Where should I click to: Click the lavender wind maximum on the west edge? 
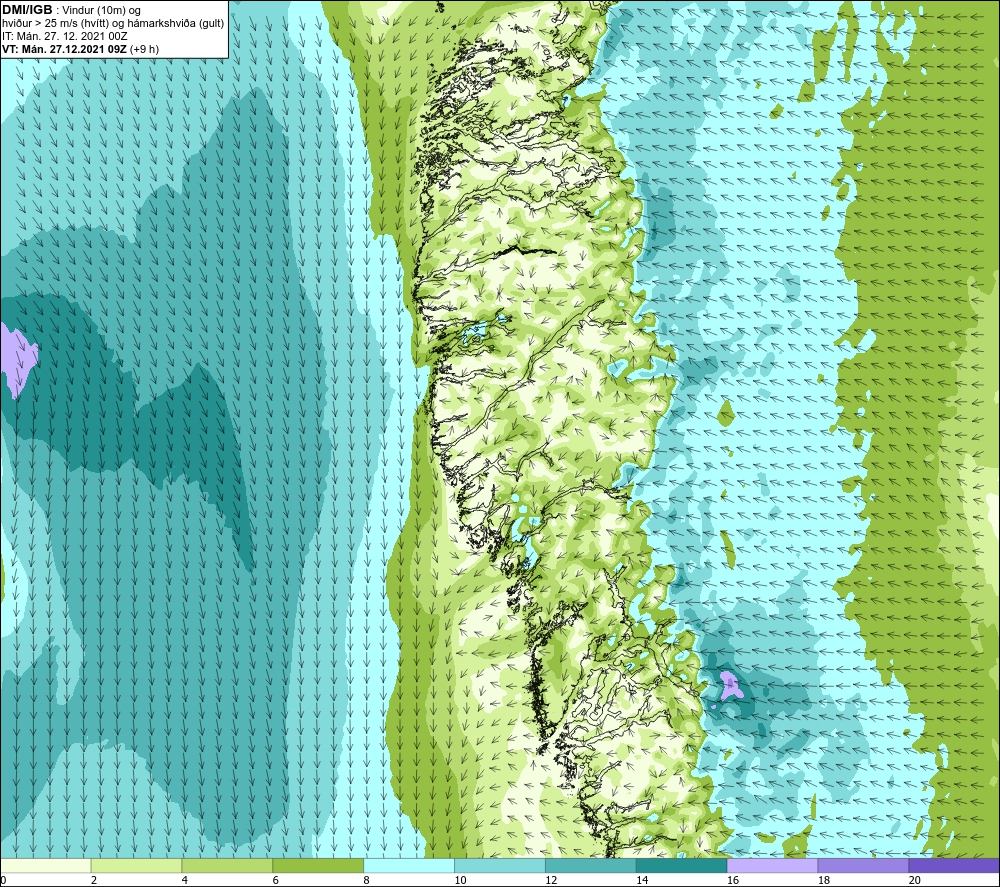point(17,360)
